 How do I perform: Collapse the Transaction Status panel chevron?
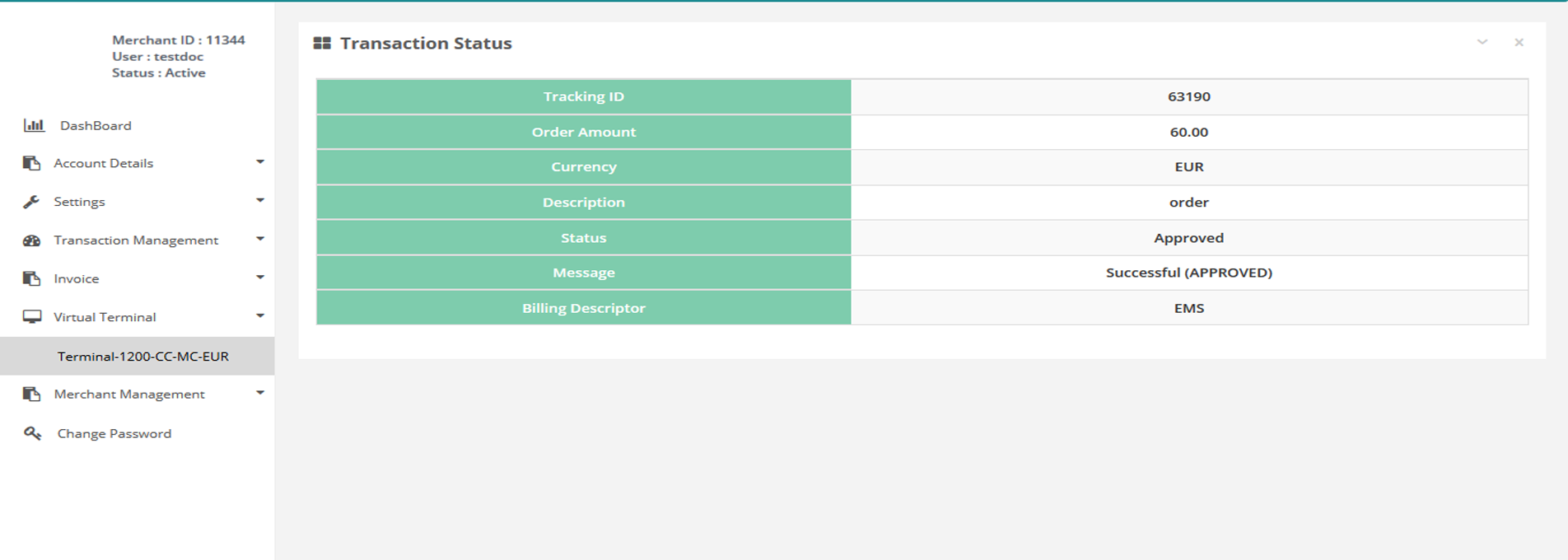click(1482, 42)
